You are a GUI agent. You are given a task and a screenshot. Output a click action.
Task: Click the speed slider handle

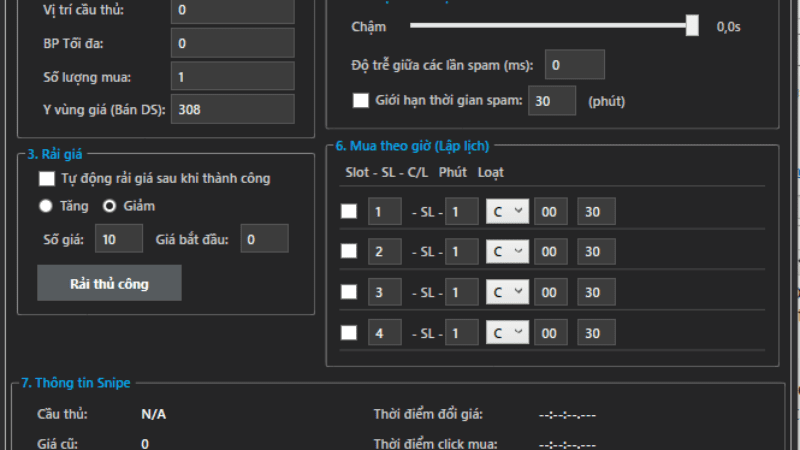[x=692, y=27]
